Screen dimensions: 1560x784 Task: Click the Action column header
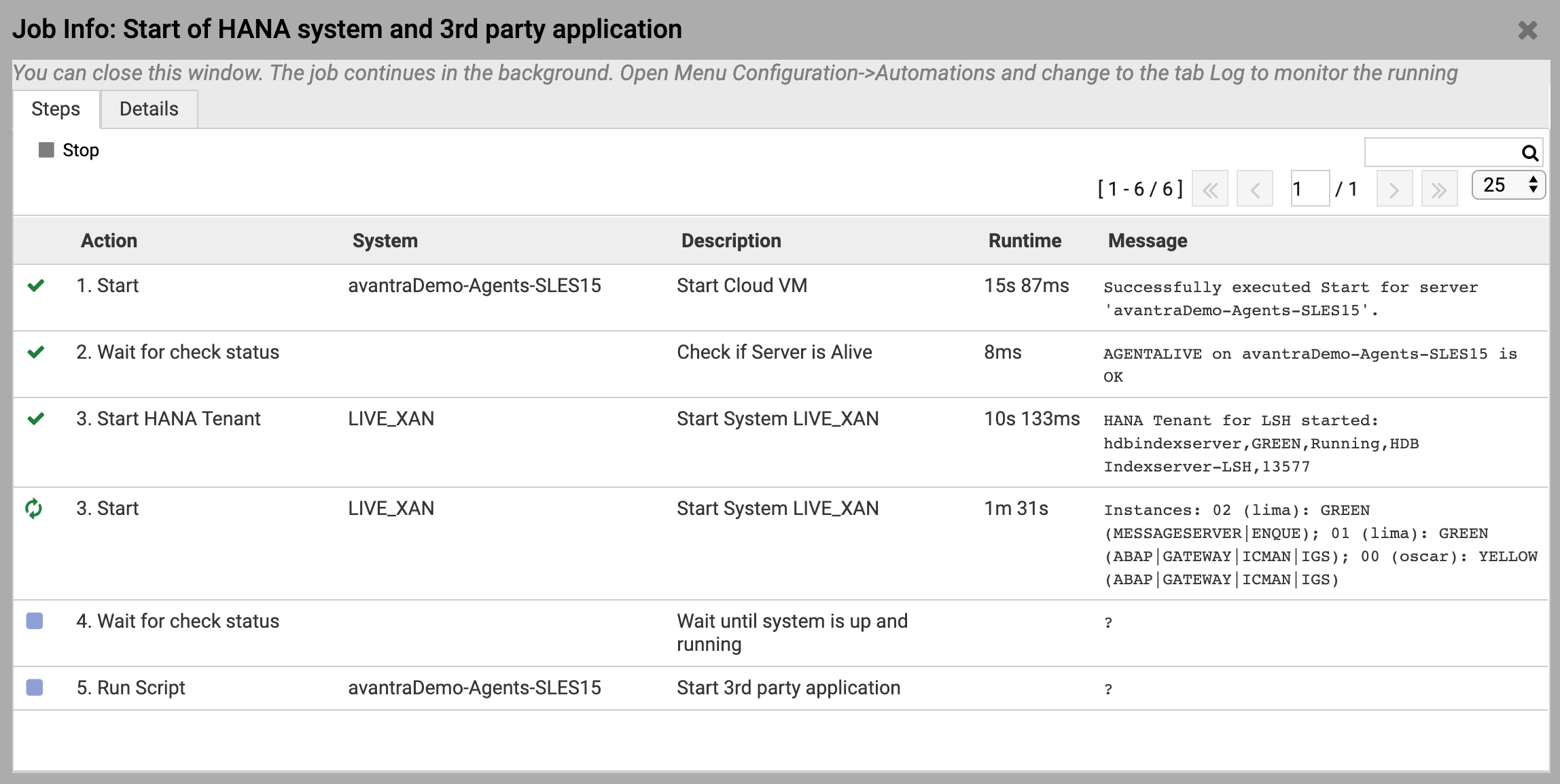point(109,240)
